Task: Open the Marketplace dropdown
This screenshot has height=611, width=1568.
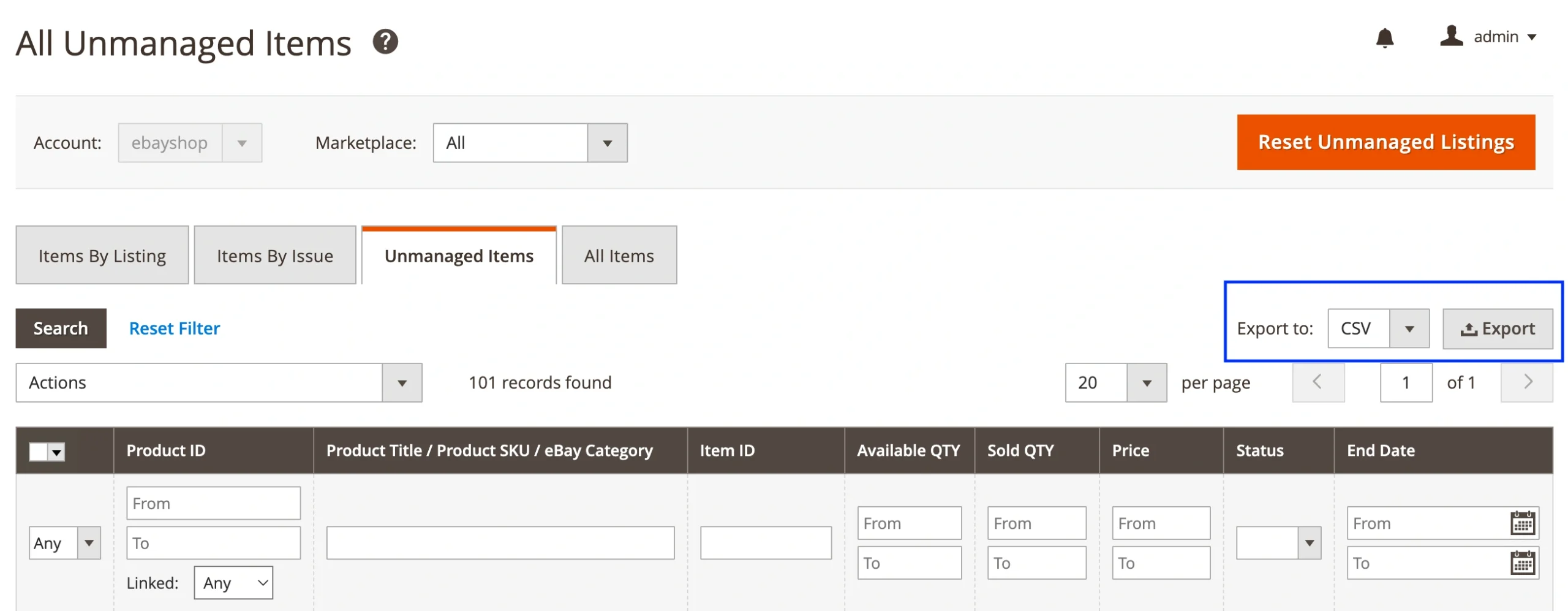Action: (x=606, y=142)
